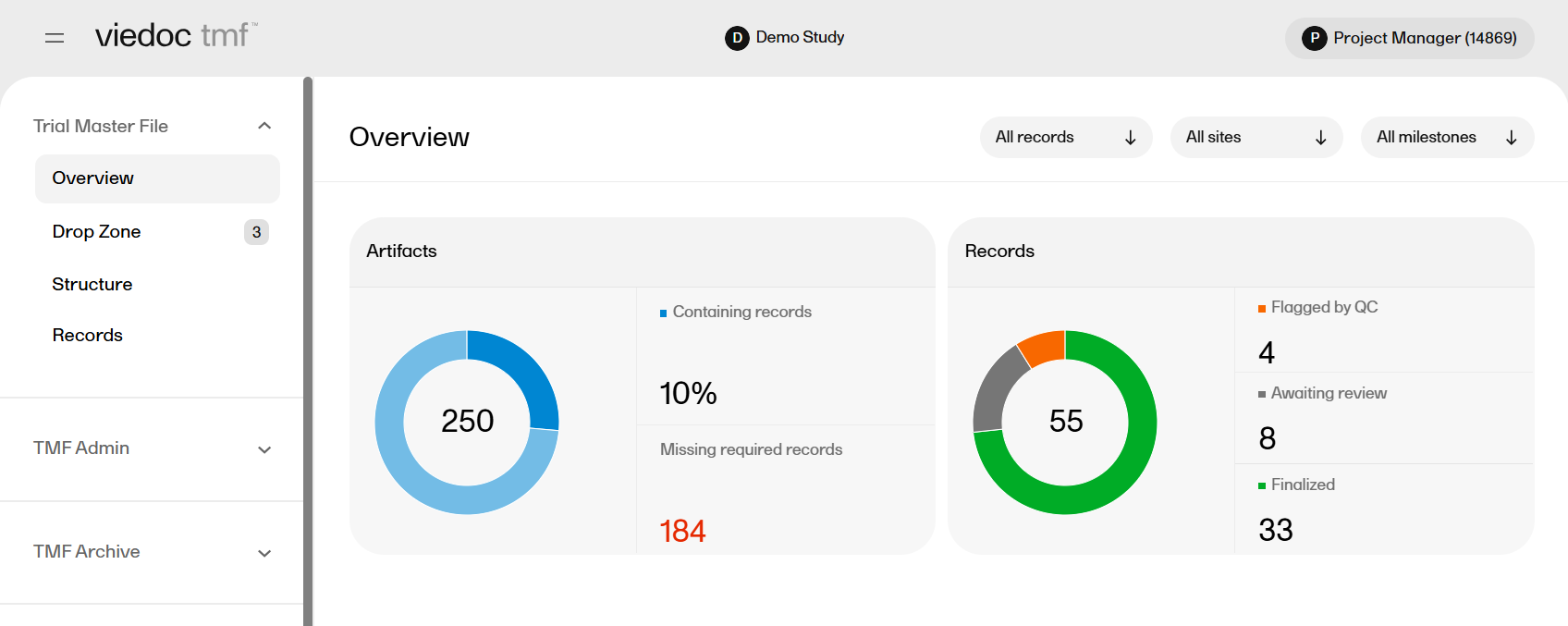
Task: Click the 184 missing required records count
Action: (x=682, y=532)
